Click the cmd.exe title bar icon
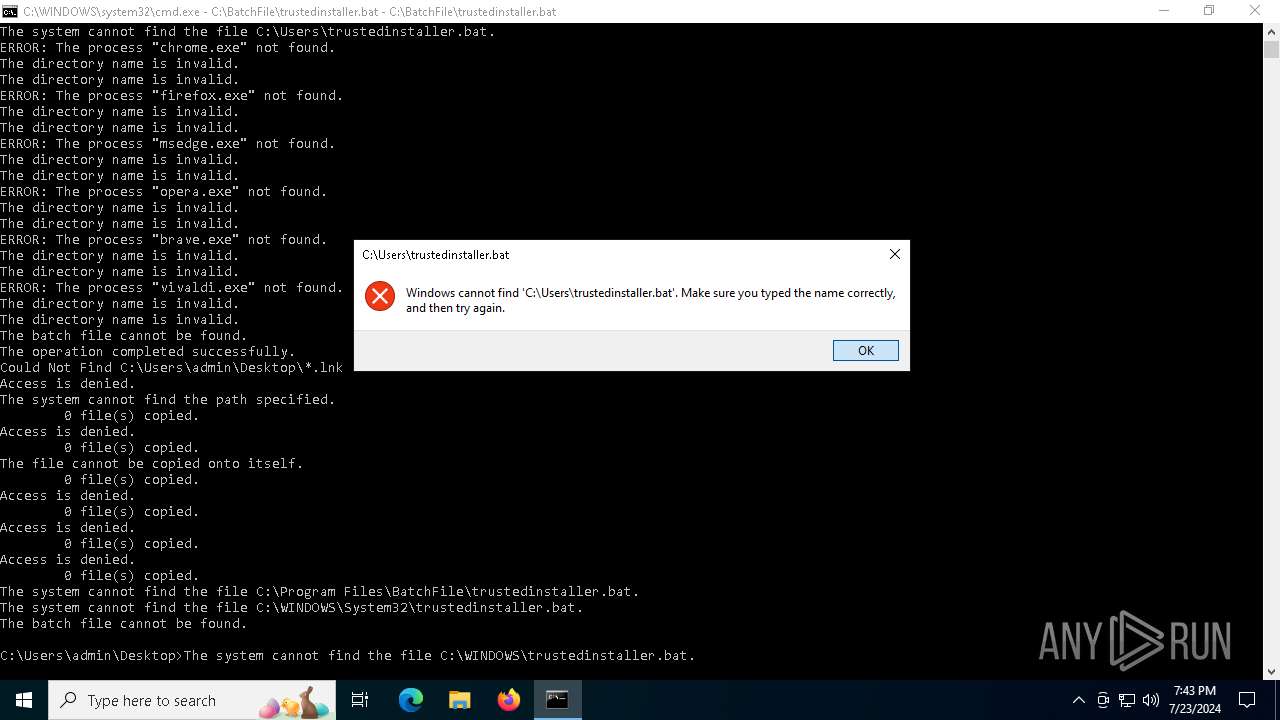 (10, 11)
